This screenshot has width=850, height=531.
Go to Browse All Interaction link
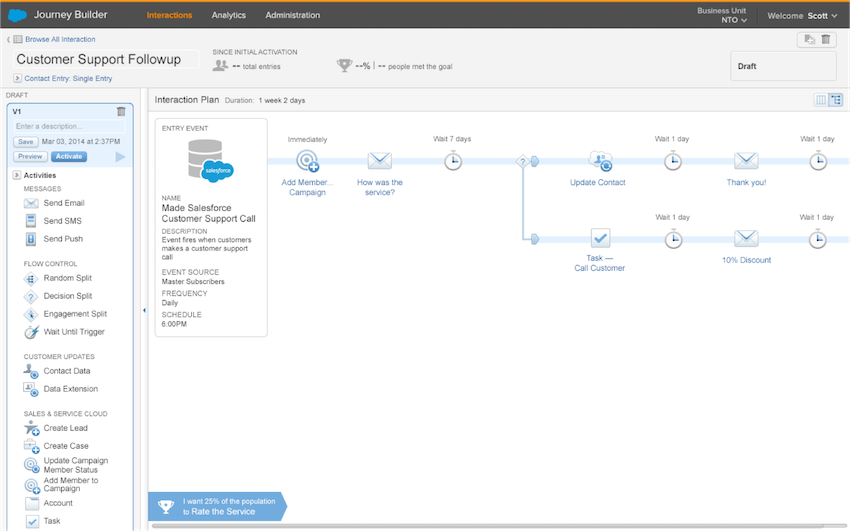pos(60,39)
